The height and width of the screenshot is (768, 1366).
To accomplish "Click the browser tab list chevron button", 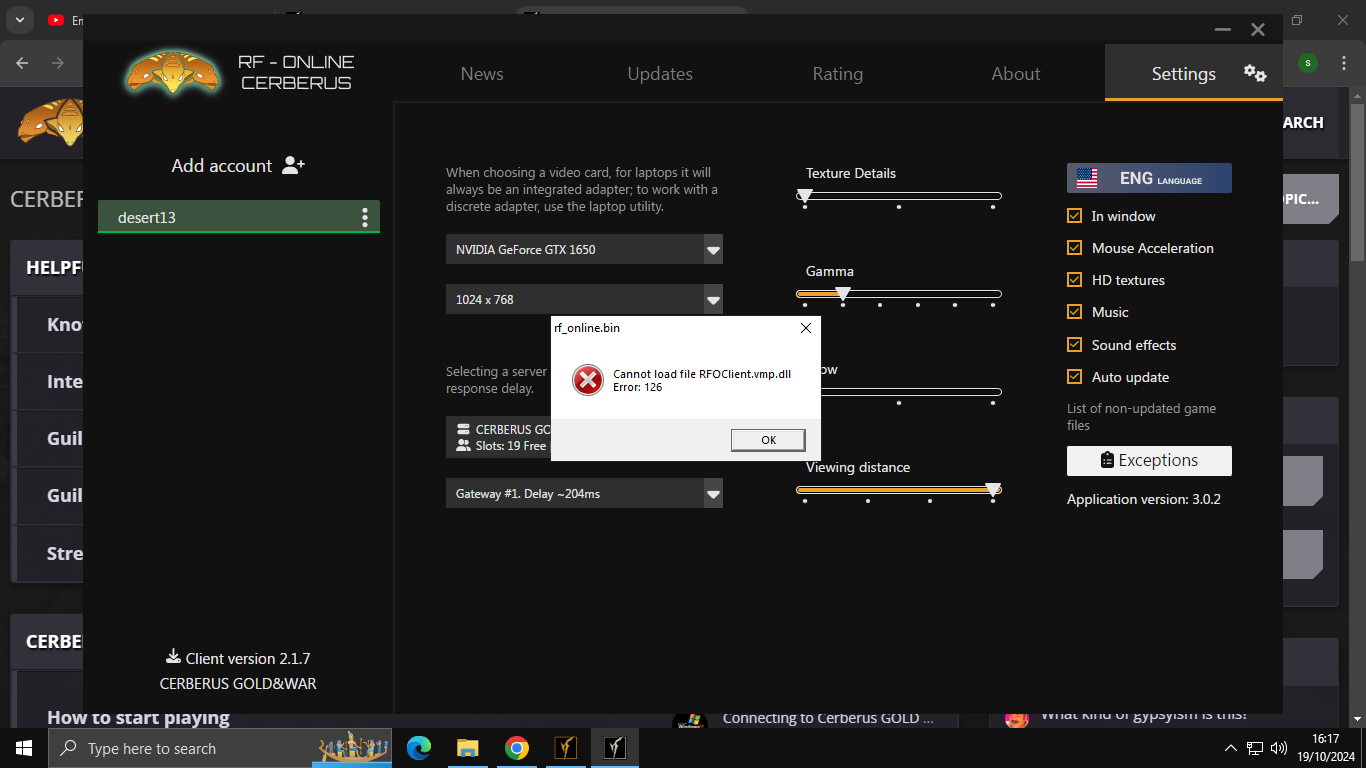I will [21, 19].
